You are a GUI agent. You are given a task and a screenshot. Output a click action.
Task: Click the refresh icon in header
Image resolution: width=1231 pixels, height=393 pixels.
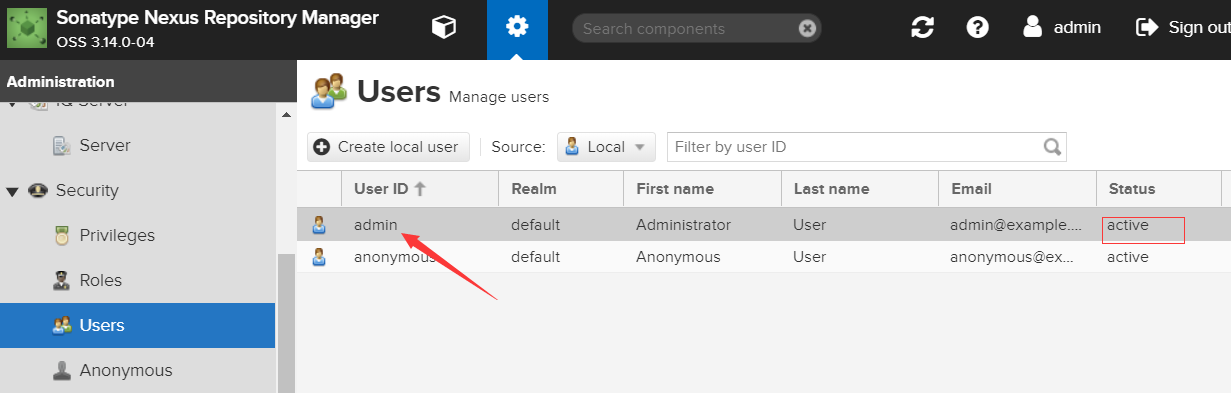coord(922,28)
